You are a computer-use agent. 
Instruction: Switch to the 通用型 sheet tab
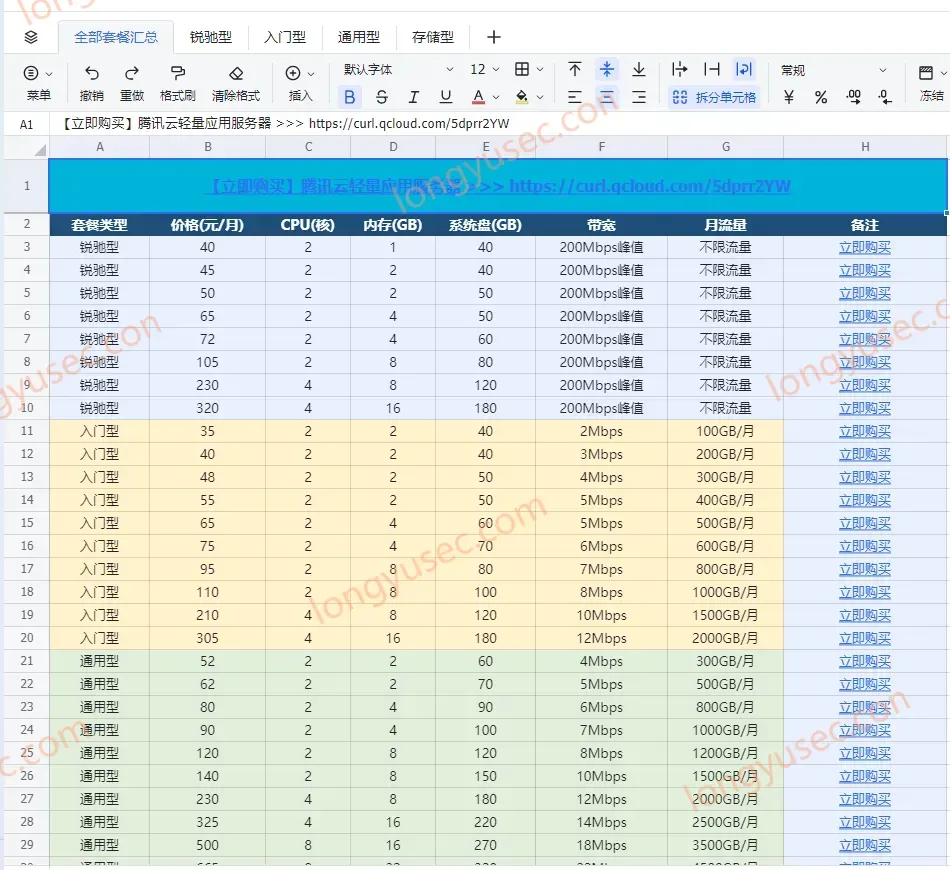tap(359, 38)
